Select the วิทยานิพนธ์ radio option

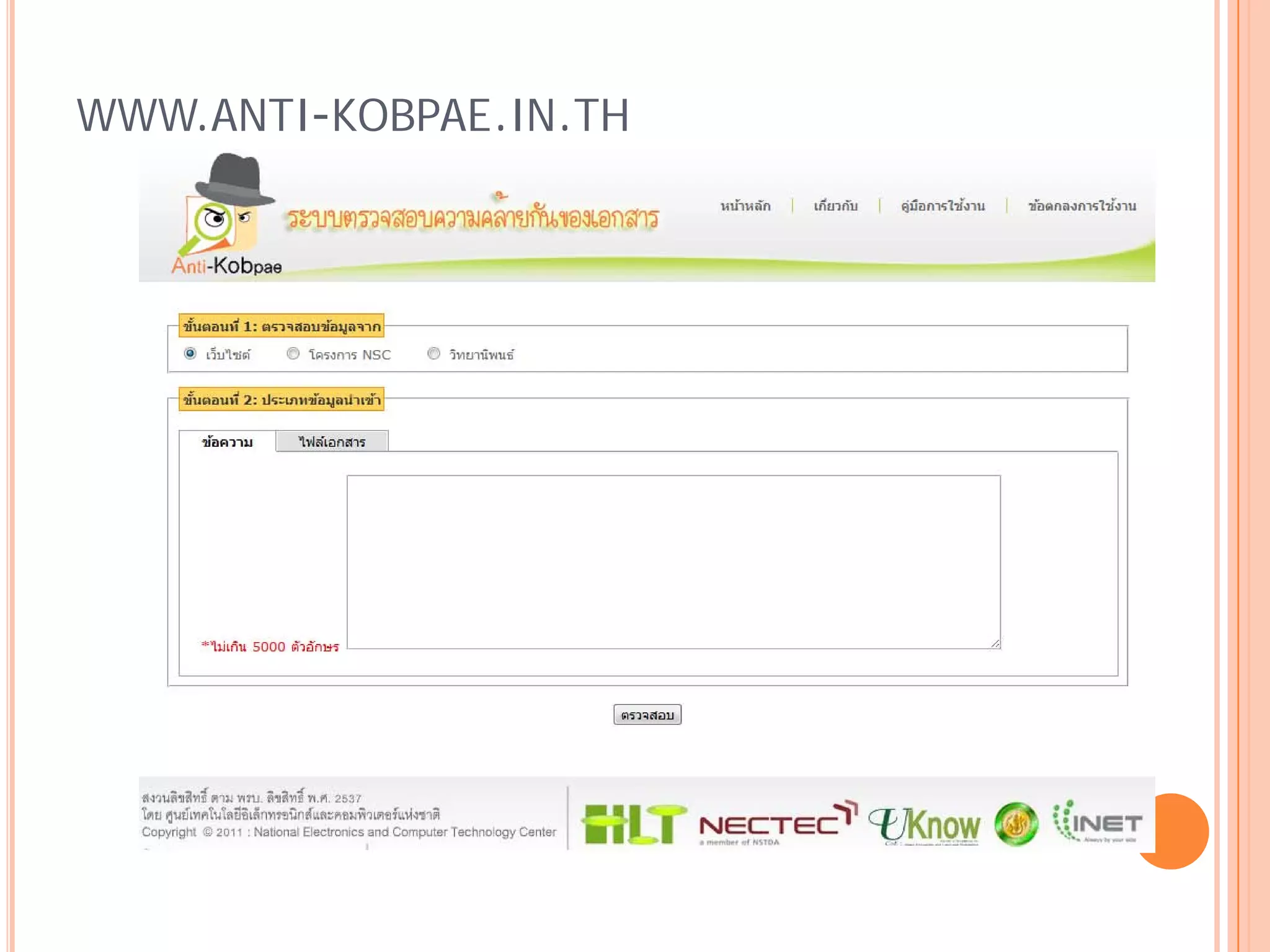(433, 353)
